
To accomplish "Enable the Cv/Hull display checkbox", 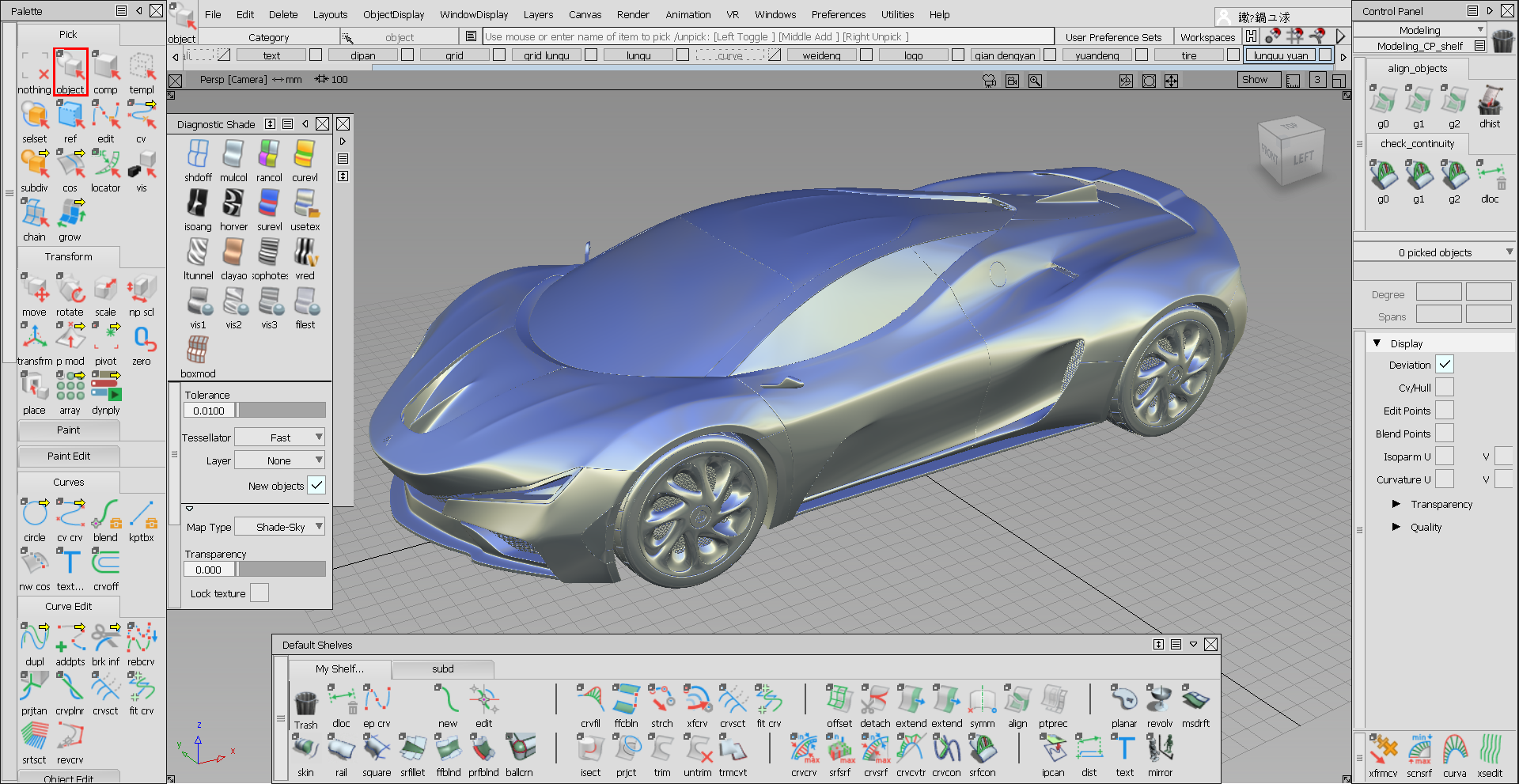I will [x=1445, y=387].
